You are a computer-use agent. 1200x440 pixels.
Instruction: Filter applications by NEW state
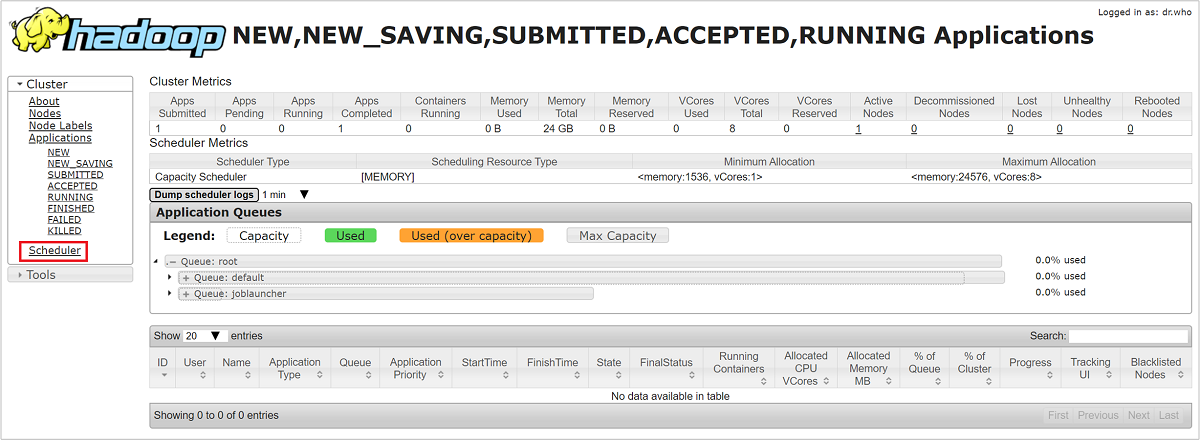[58, 152]
